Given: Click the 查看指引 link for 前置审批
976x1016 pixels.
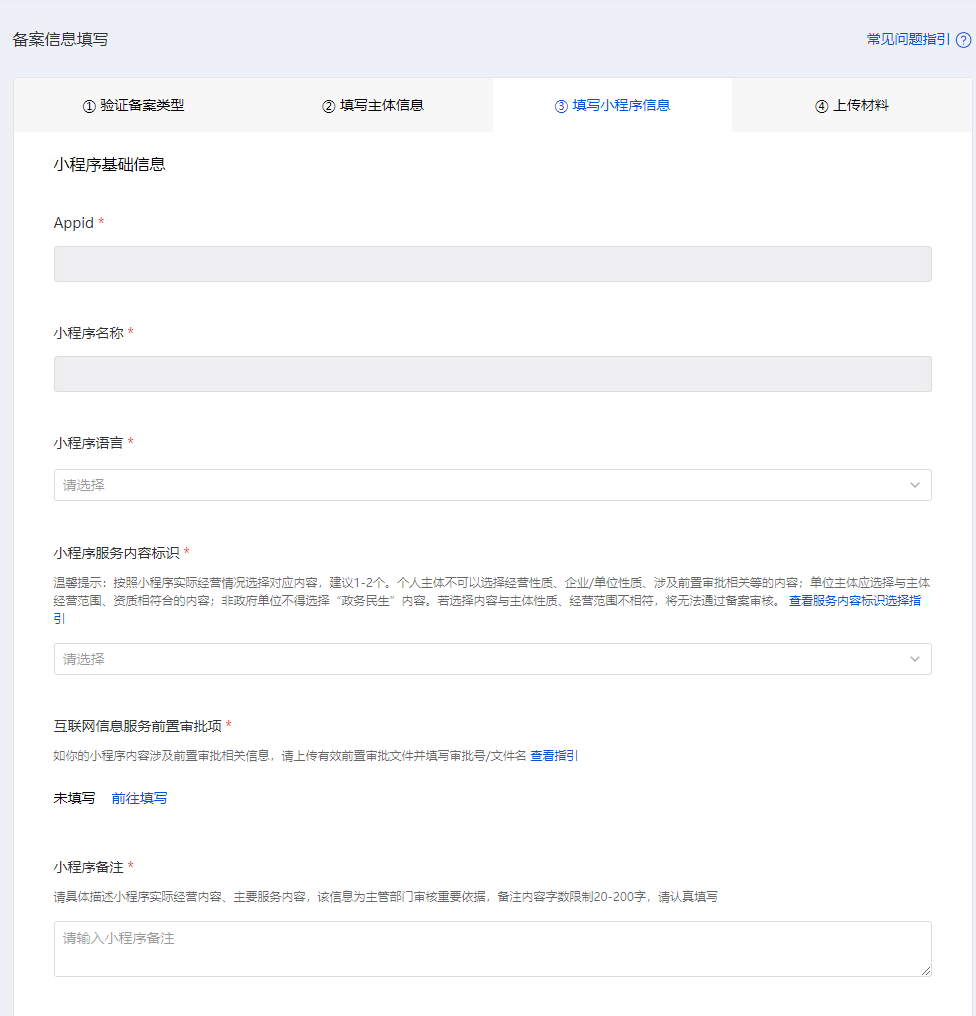Looking at the screenshot, I should pyautogui.click(x=554, y=756).
